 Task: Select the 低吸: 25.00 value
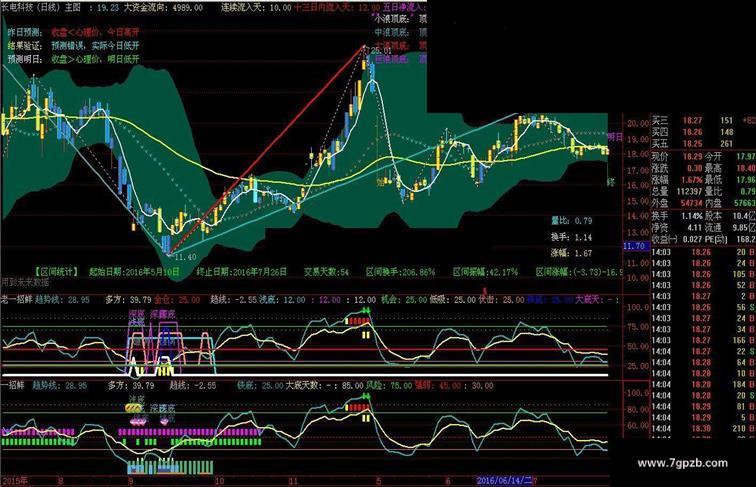pos(453,299)
